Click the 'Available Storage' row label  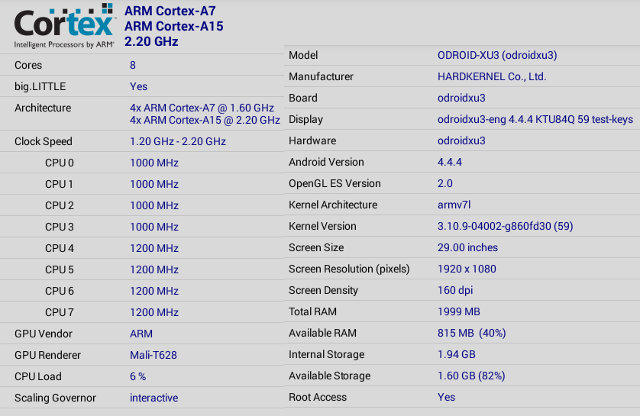[x=329, y=376]
